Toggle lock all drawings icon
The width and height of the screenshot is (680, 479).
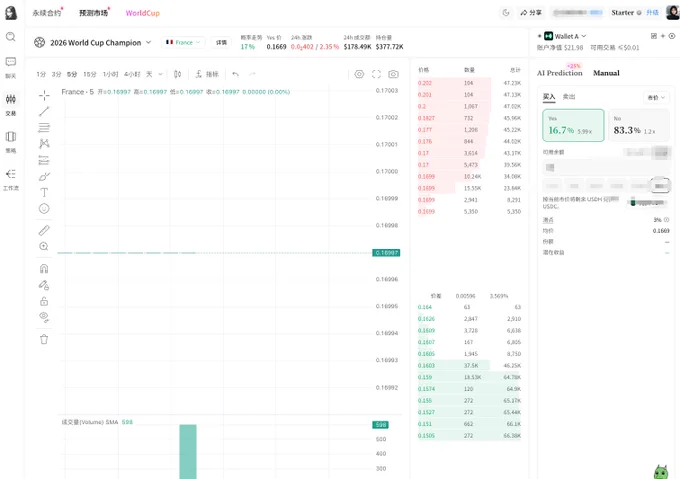pyautogui.click(x=44, y=301)
